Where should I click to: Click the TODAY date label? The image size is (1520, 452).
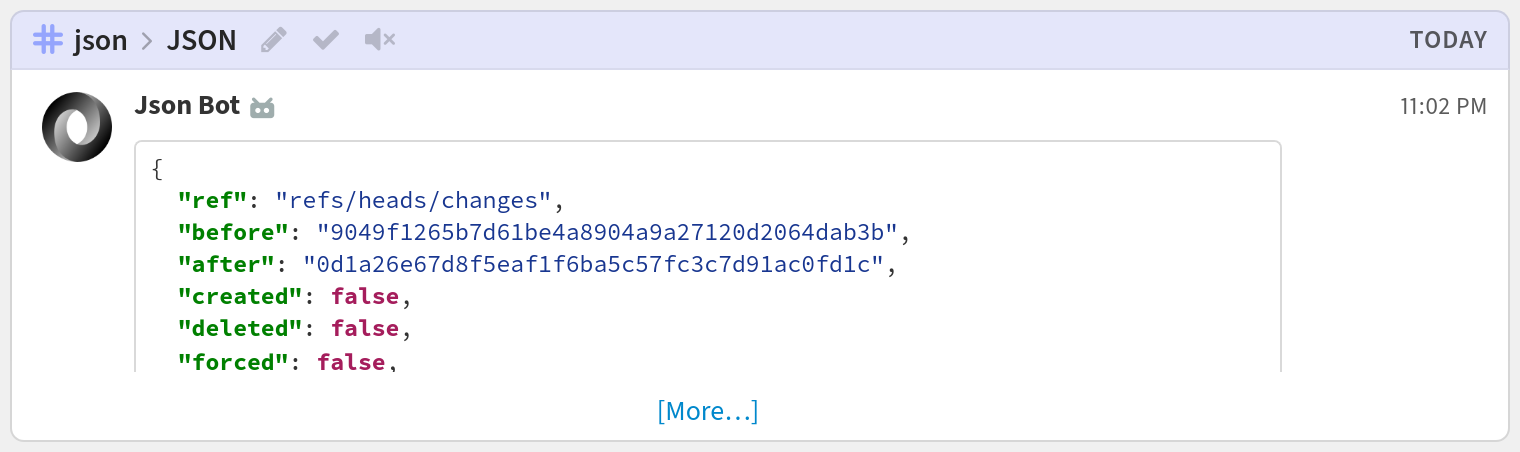pyautogui.click(x=1448, y=40)
